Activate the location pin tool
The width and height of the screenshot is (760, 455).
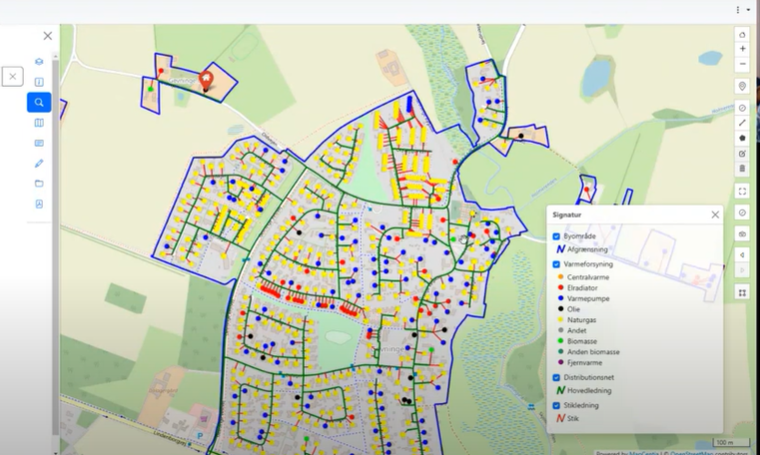742,86
